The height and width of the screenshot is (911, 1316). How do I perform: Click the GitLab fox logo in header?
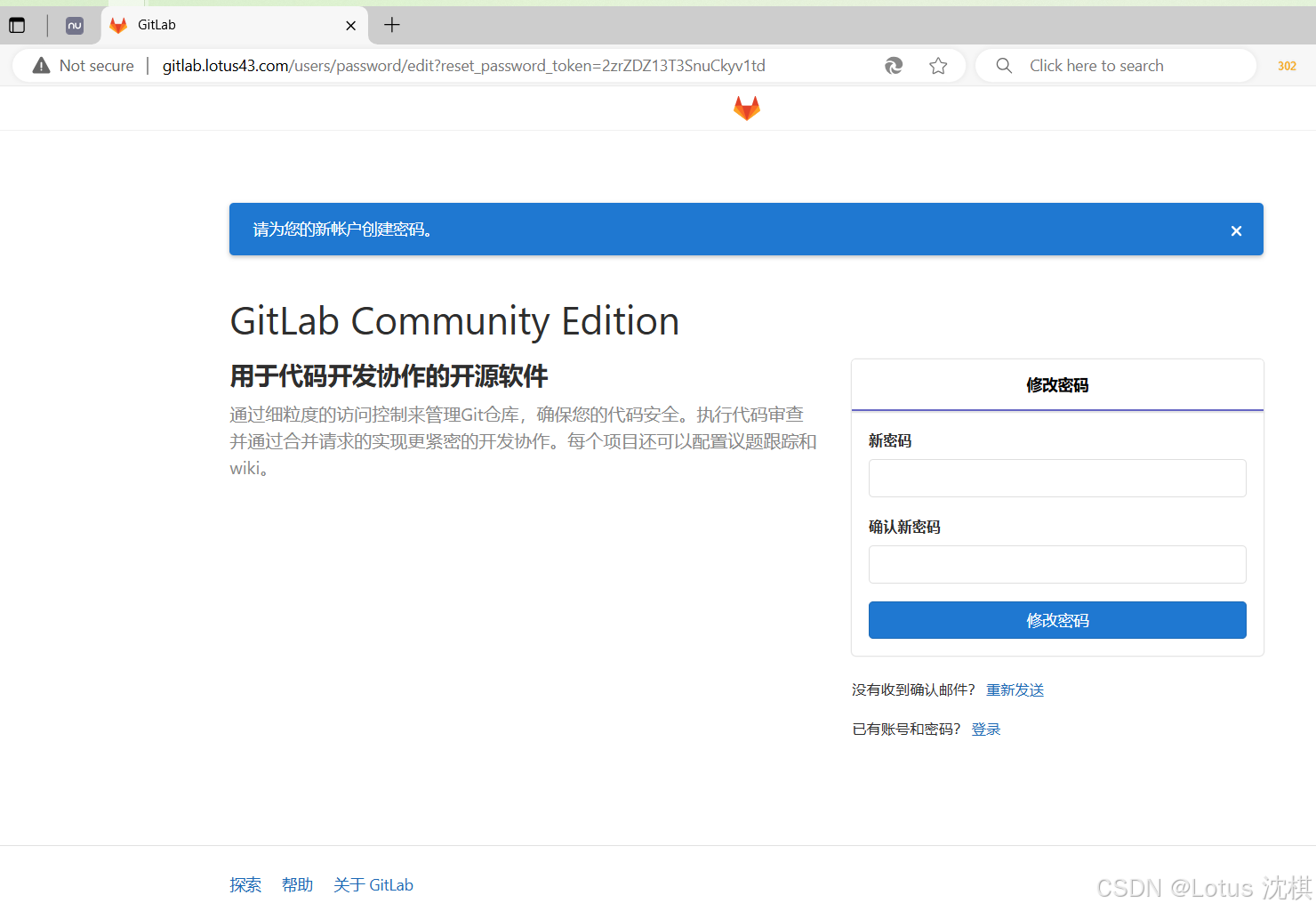(x=746, y=109)
